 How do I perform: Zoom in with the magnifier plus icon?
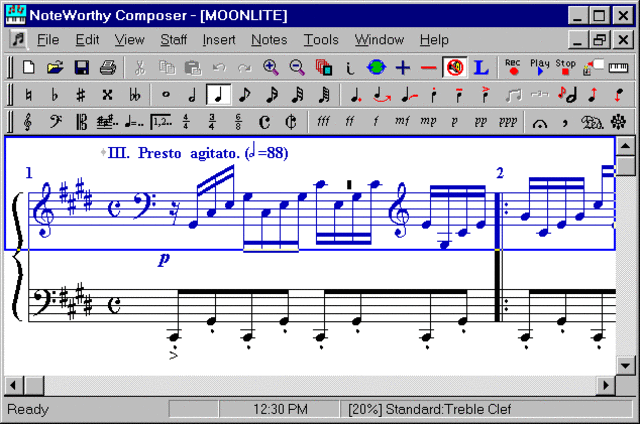(x=271, y=67)
